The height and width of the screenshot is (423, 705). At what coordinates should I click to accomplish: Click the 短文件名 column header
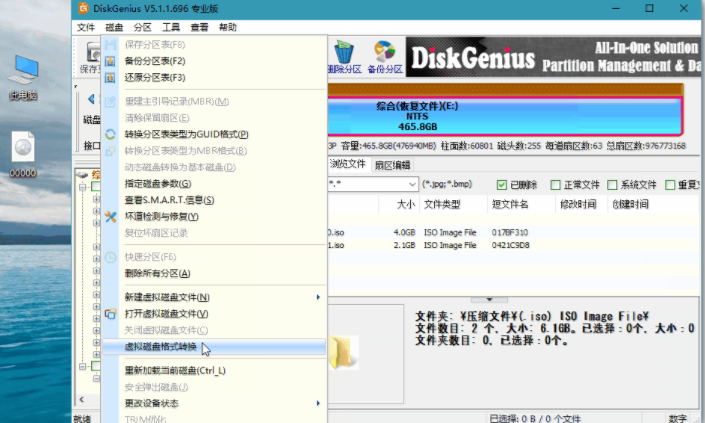(521, 204)
